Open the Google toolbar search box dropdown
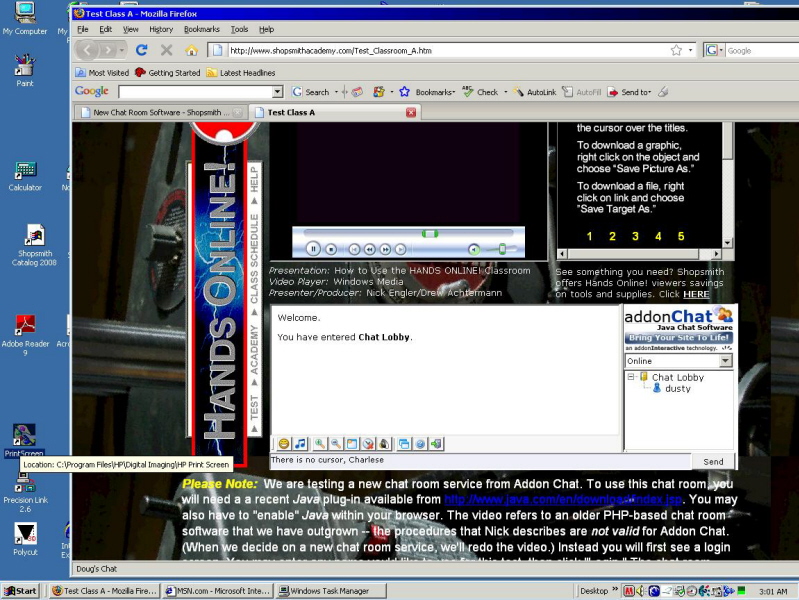Viewport: 799px width, 600px height. pos(277,92)
